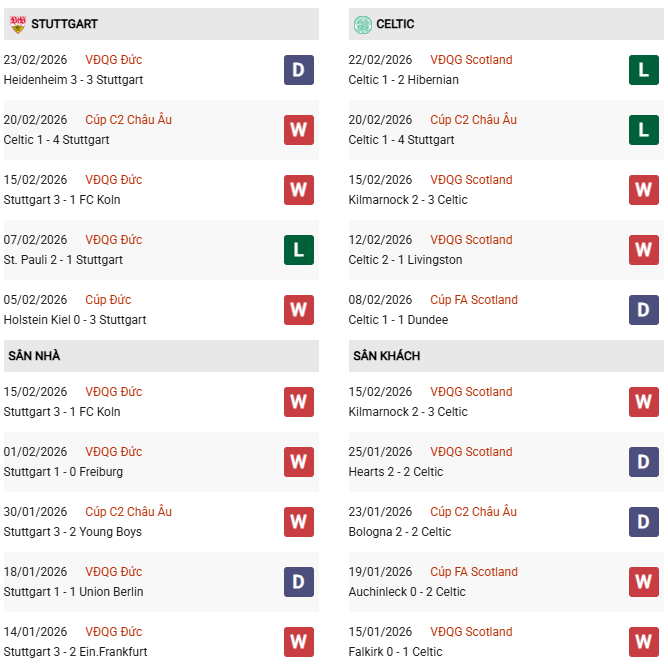The width and height of the screenshot is (668, 669).
Task: Click the draw badge for Bologna 2-2 Celtic
Action: pos(644,522)
